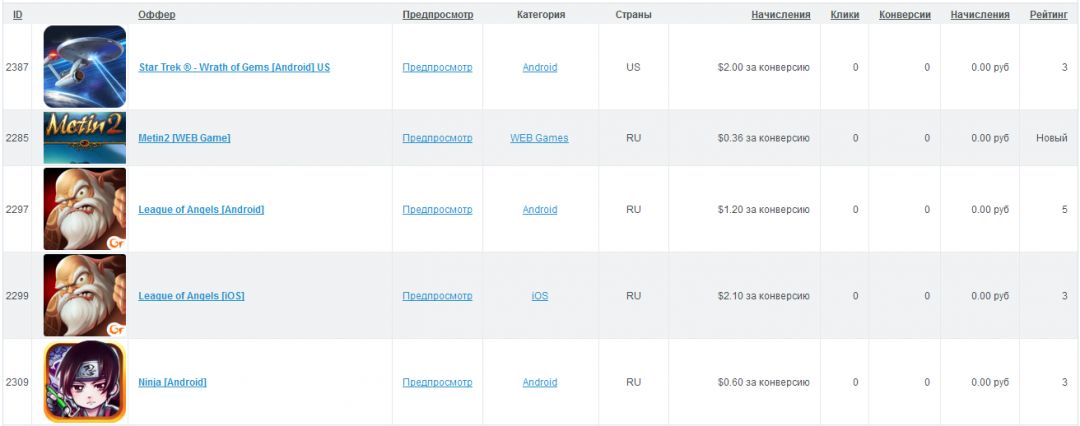Open League of Angels [iOS] offer link

(191, 296)
